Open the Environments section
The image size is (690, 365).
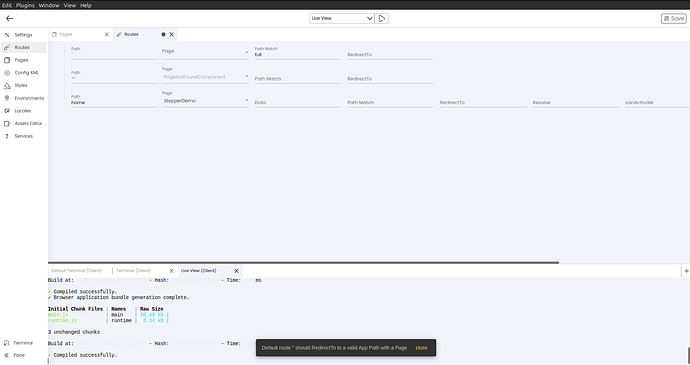coord(29,98)
